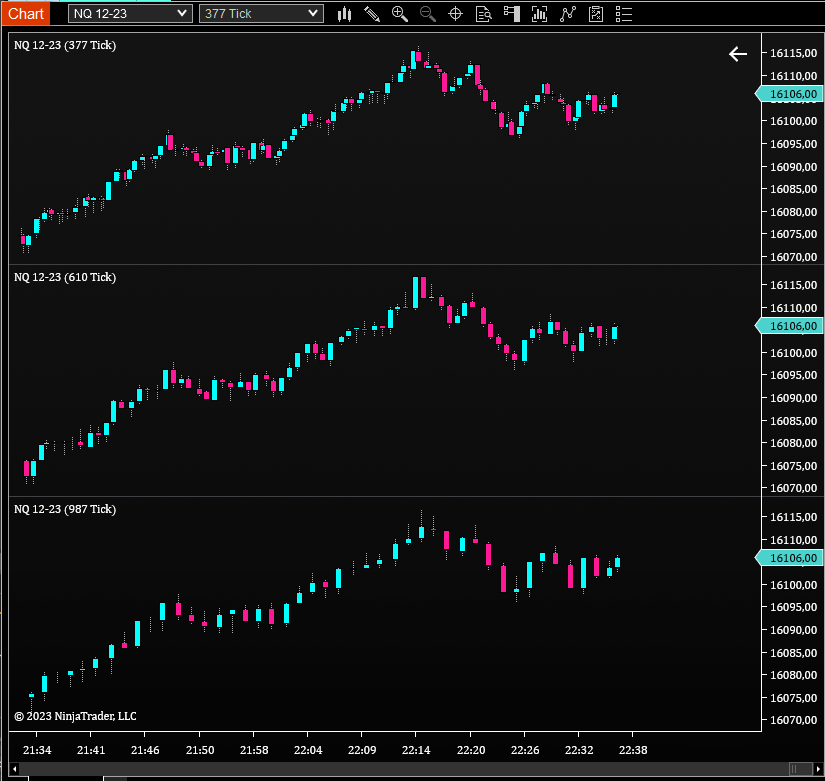Click the NQ 12-23 (987 Tick) panel label
Viewport: 825px width, 781px height.
(65, 509)
